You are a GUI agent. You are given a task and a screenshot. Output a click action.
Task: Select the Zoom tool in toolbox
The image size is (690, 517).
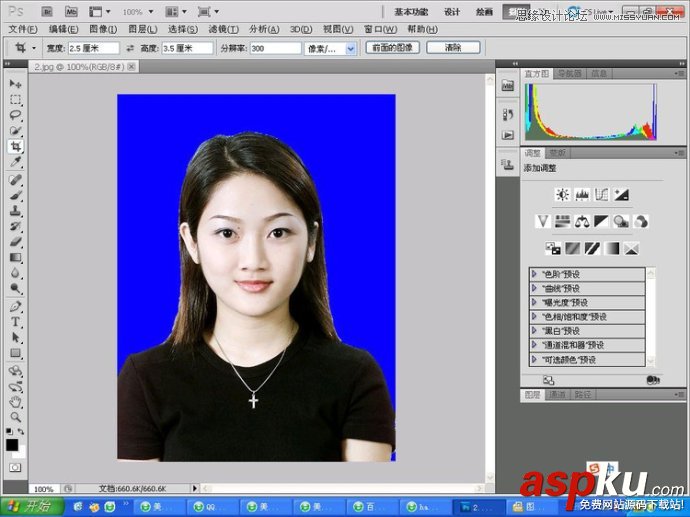(x=15, y=417)
